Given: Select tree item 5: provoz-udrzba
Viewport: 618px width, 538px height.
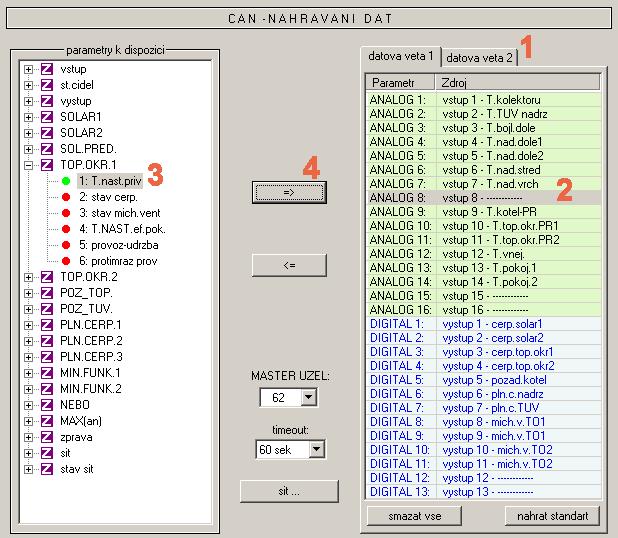Looking at the screenshot, I should (x=119, y=245).
